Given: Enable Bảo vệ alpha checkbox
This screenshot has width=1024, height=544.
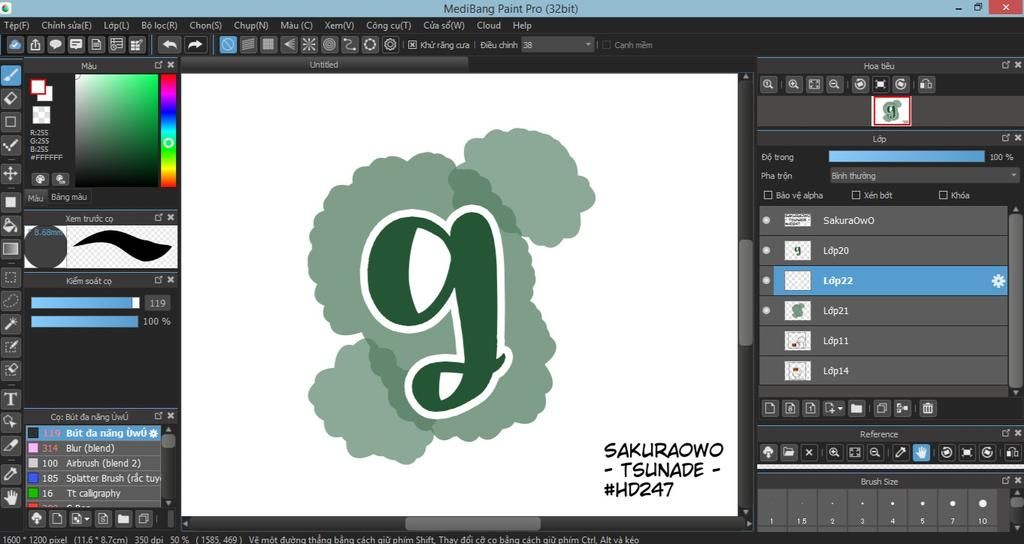Looking at the screenshot, I should click(768, 195).
